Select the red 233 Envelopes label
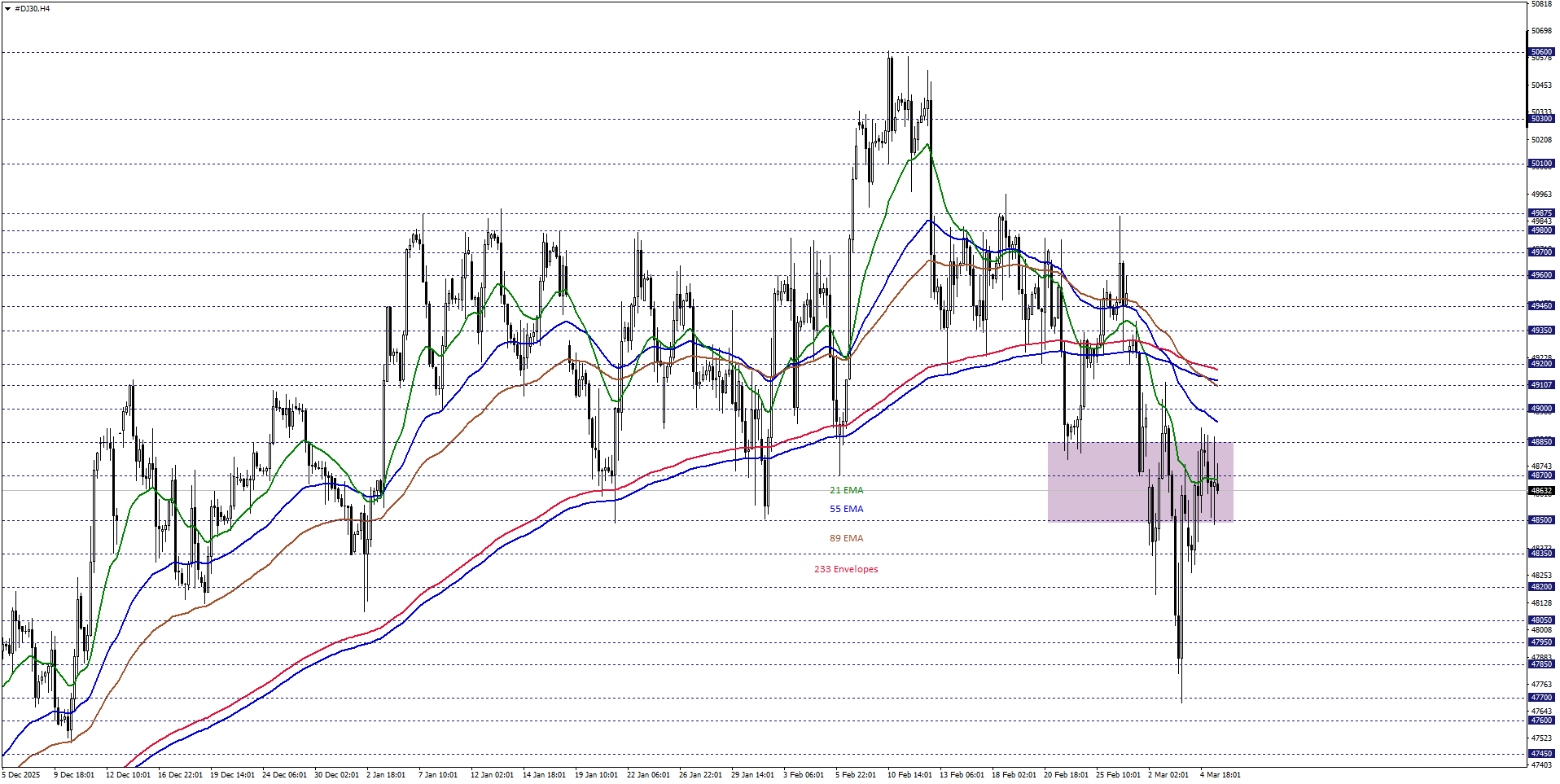 coord(846,569)
